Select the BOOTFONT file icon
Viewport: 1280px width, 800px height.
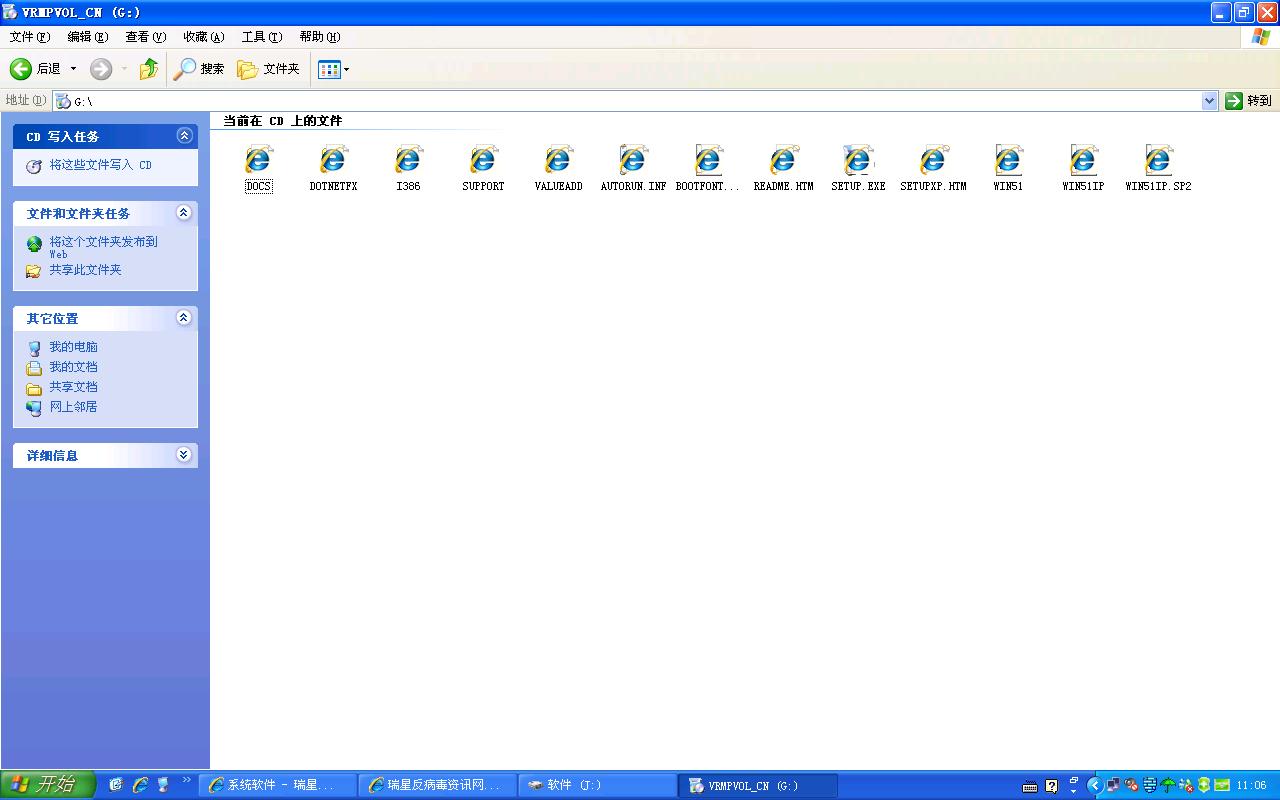(708, 160)
